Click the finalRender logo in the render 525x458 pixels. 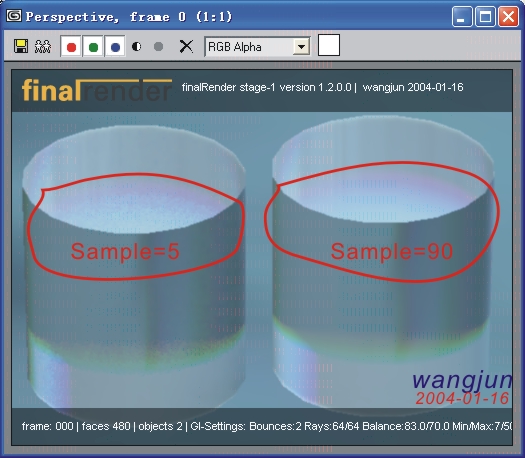tap(97, 90)
